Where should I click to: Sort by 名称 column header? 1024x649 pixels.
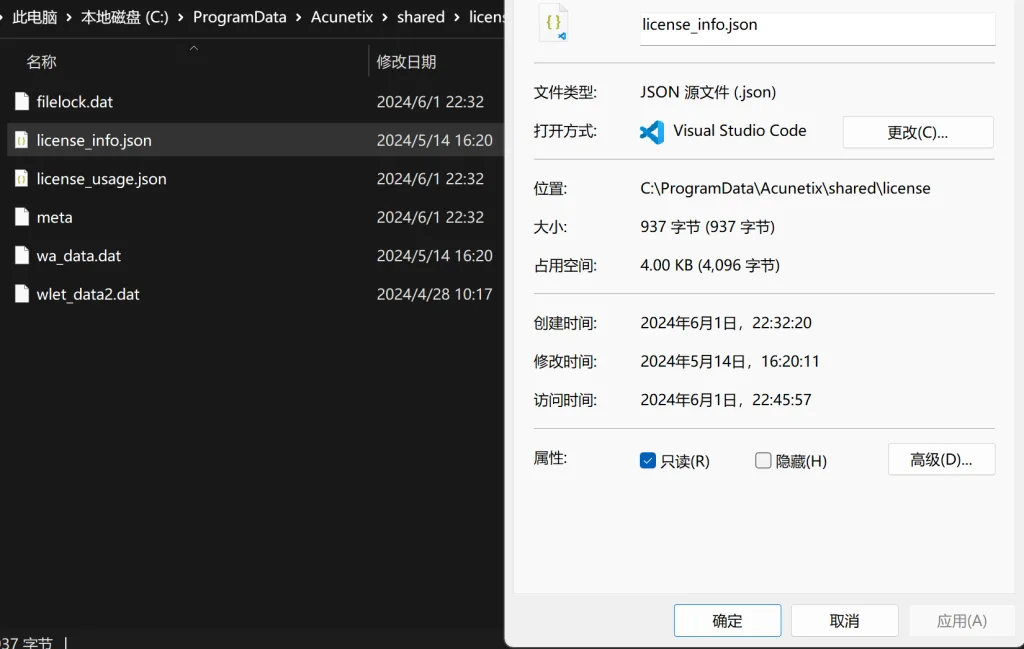[x=41, y=62]
